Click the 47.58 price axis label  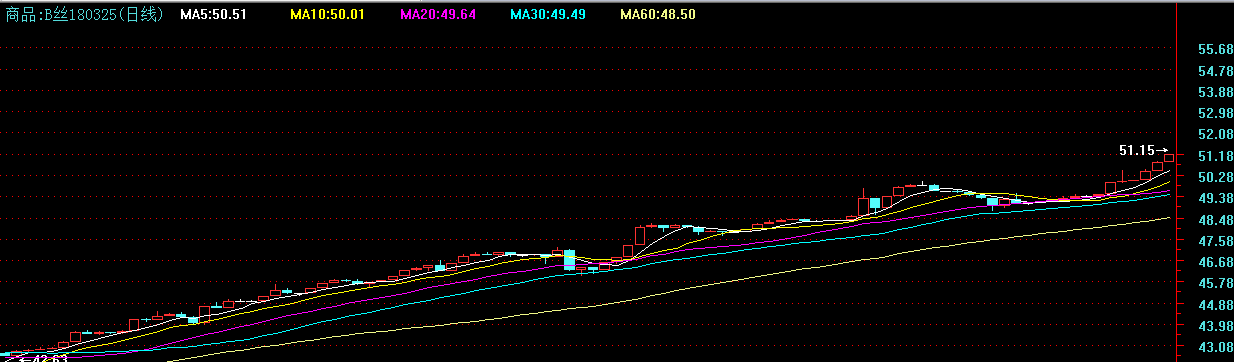tap(1214, 241)
